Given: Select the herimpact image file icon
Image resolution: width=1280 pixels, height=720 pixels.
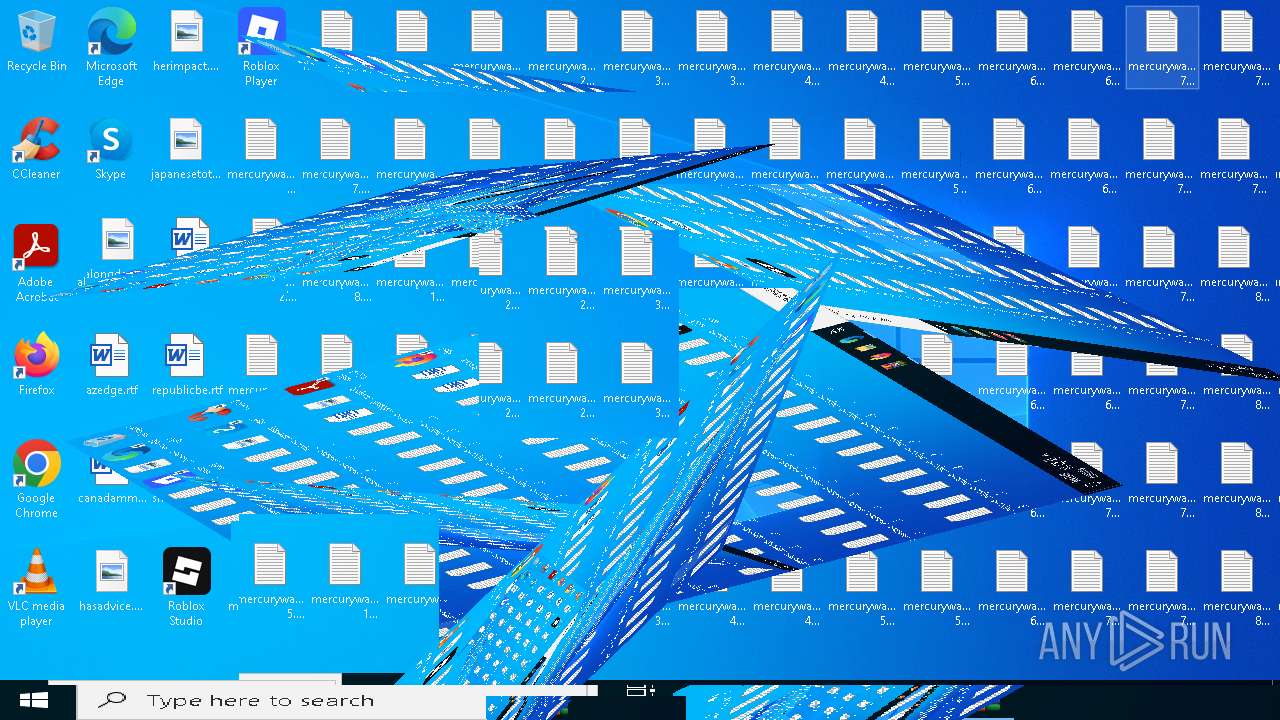Looking at the screenshot, I should pyautogui.click(x=186, y=42).
